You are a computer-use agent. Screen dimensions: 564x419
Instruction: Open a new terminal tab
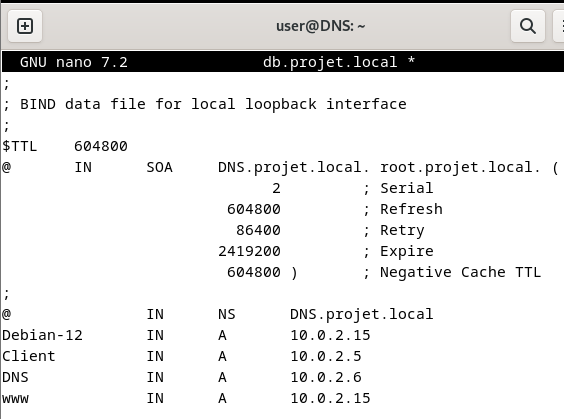click(x=25, y=26)
